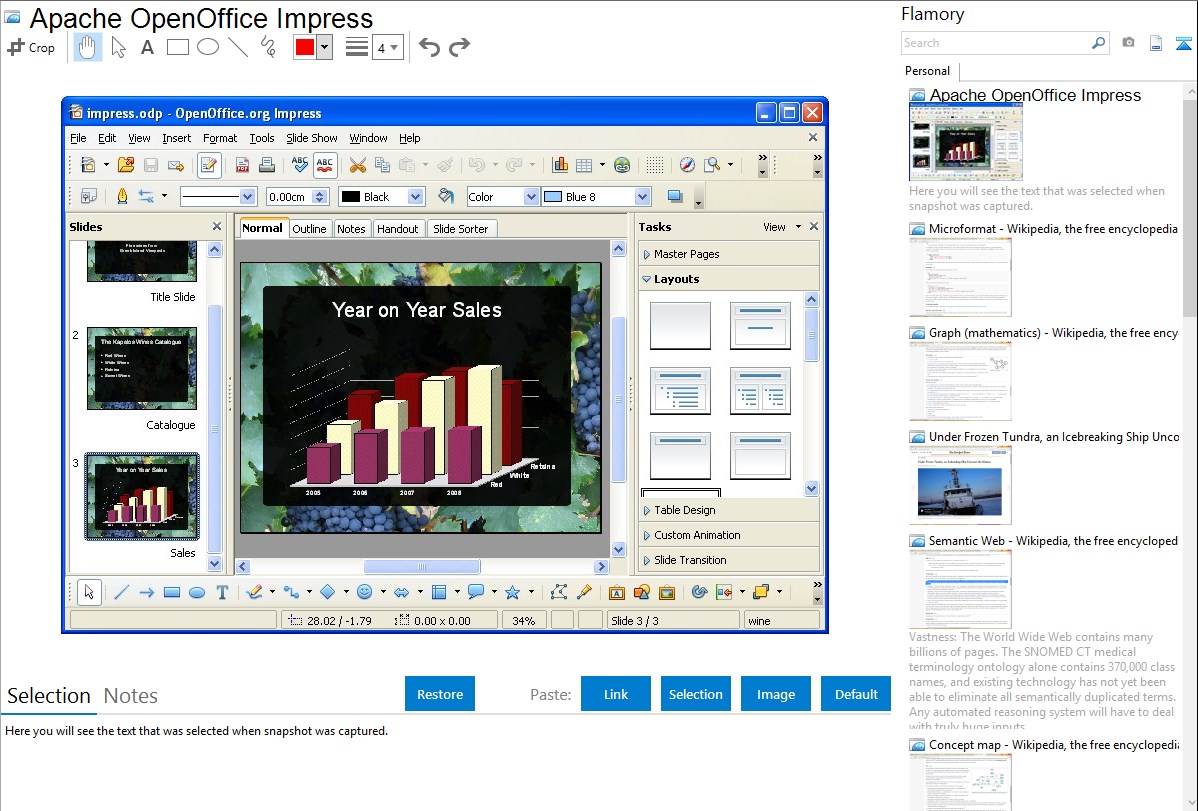Screen dimensions: 1198x811
Task: Choose the text annotation tool A
Action: [x=147, y=47]
